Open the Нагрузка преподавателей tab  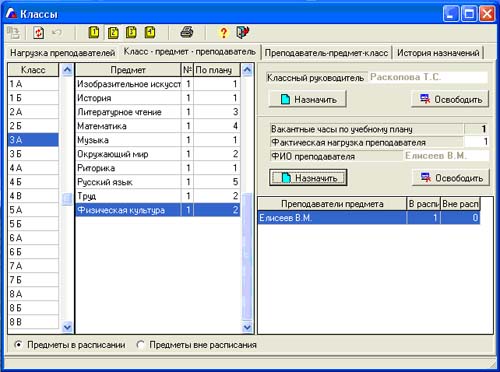(63, 53)
